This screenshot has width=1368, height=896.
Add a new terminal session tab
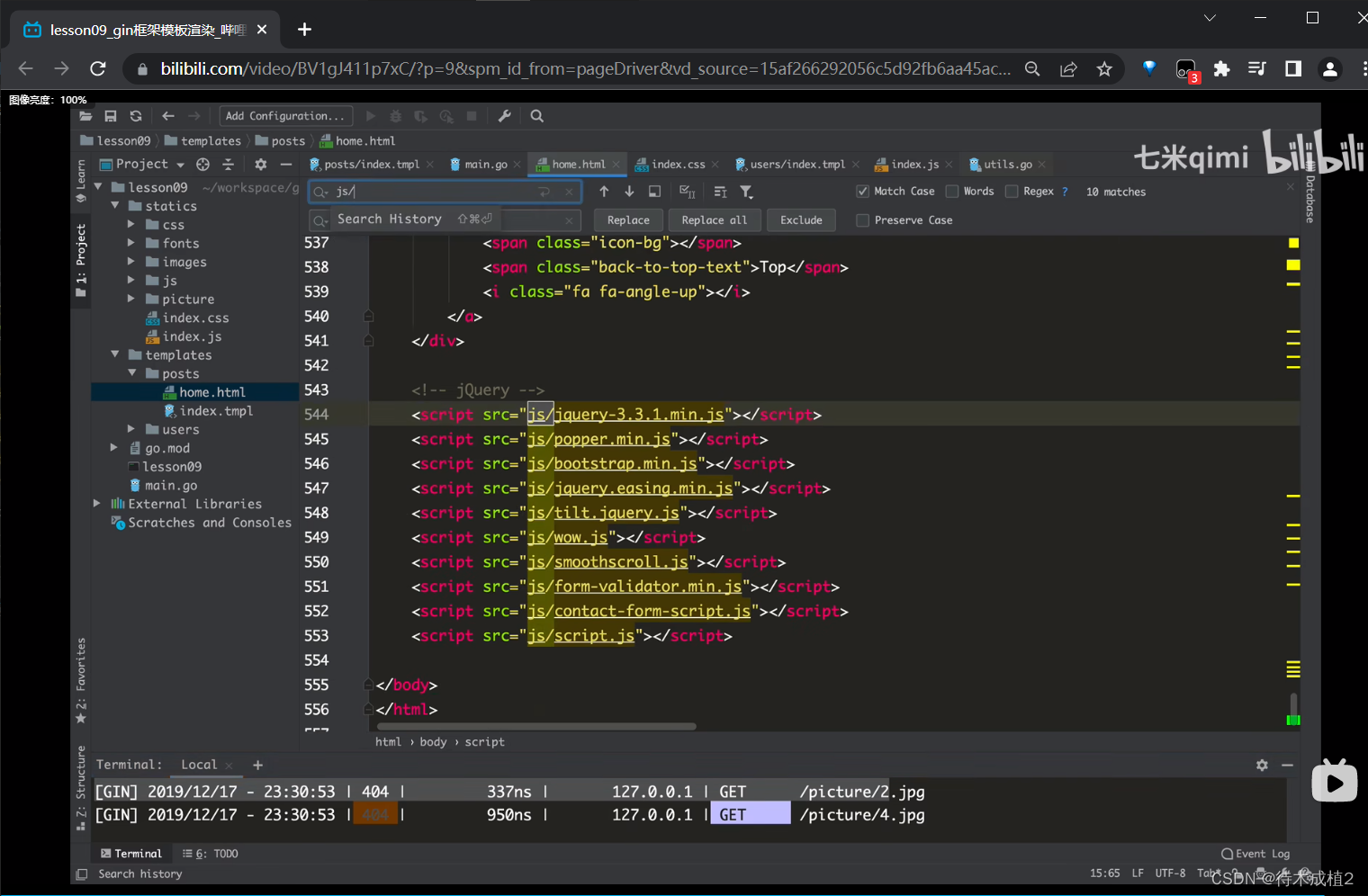(x=258, y=765)
